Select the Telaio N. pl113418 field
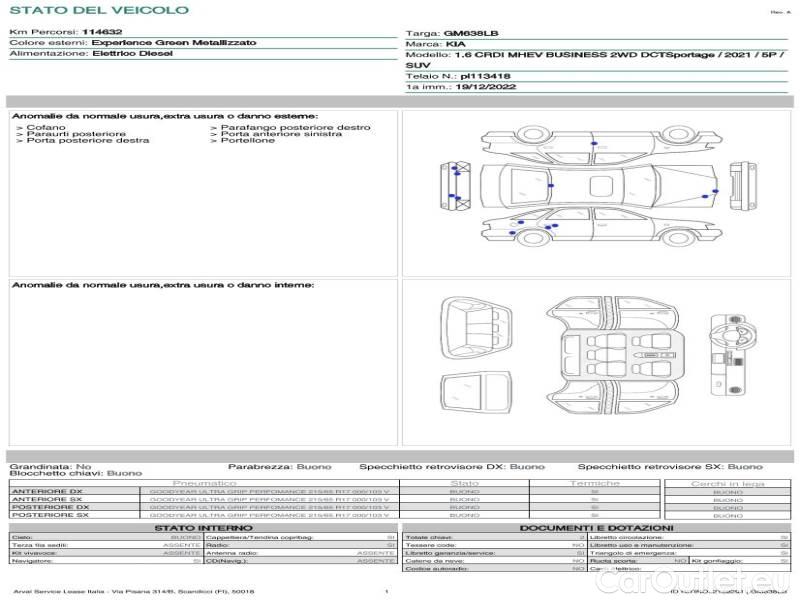 (x=458, y=76)
